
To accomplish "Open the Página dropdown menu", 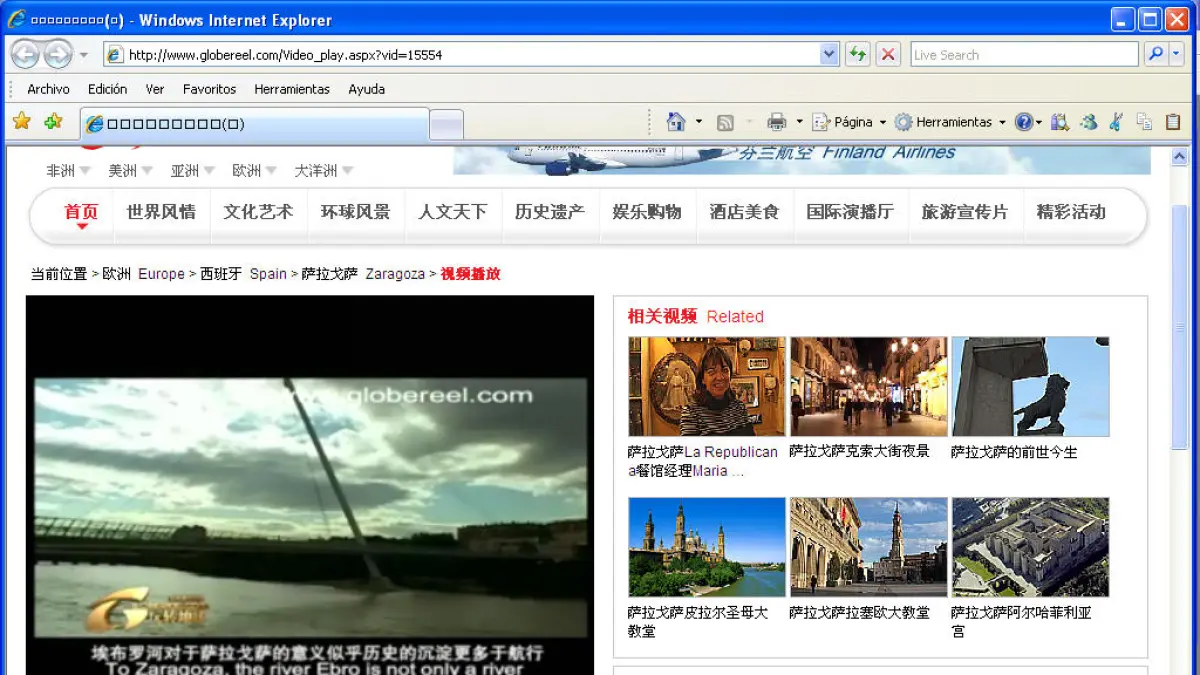I will (x=850, y=122).
